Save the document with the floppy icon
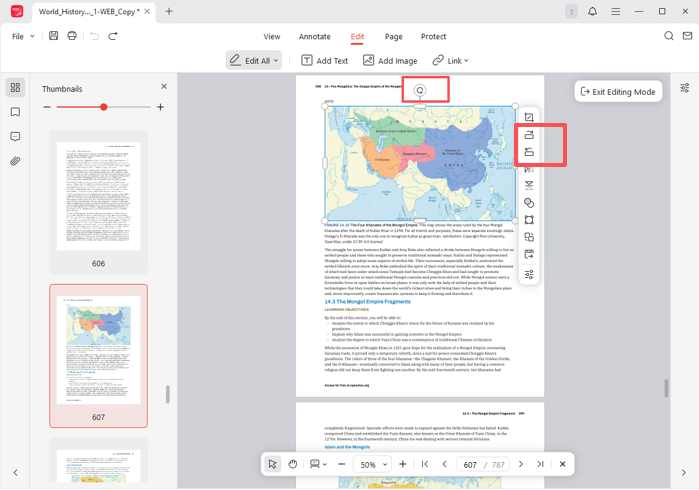Screen dimensions: 699x490 tap(53, 36)
